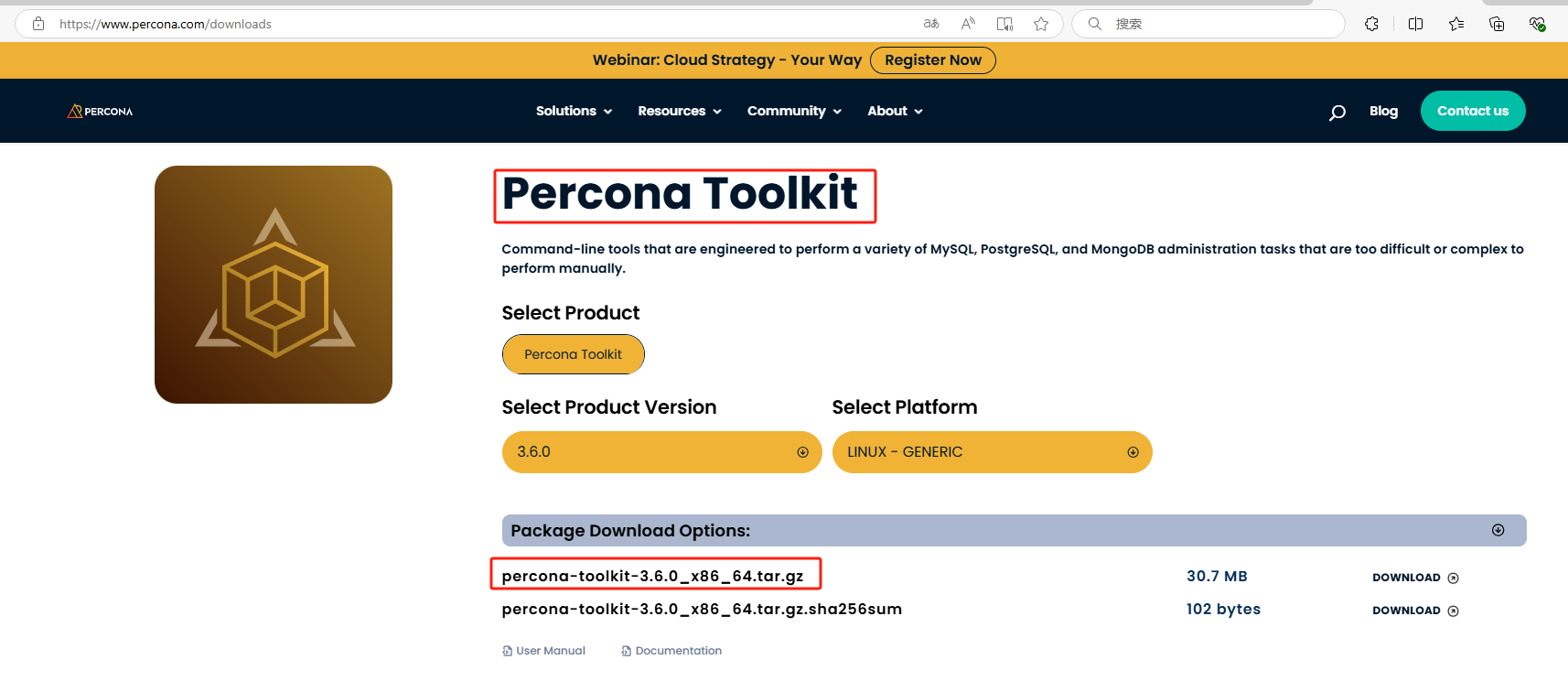Click the Register Now button
The height and width of the screenshot is (692, 1568).
[x=933, y=60]
